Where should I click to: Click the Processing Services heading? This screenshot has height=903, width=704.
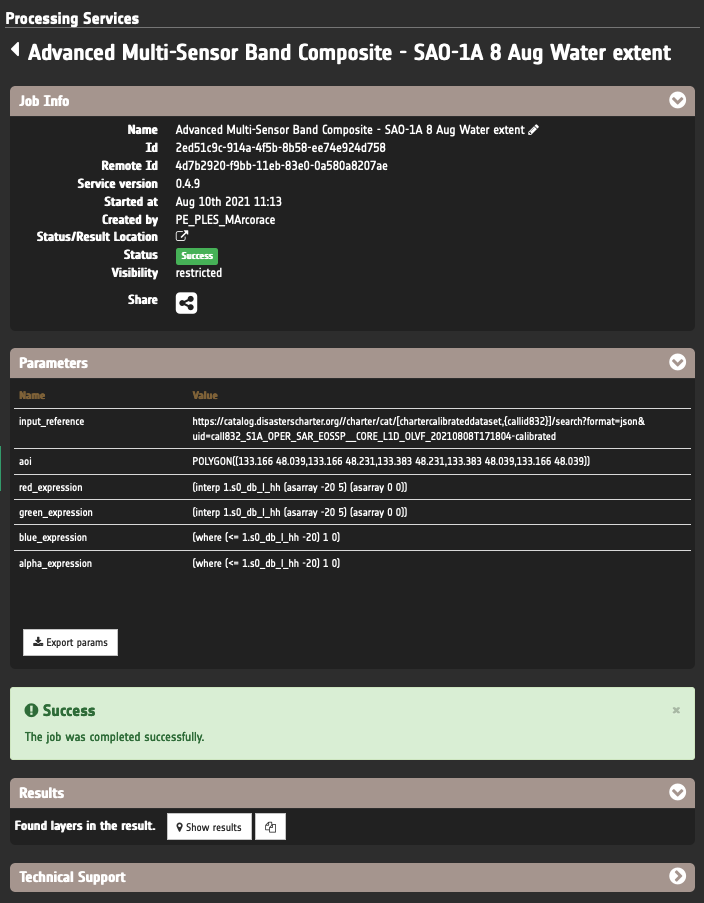(x=73, y=18)
